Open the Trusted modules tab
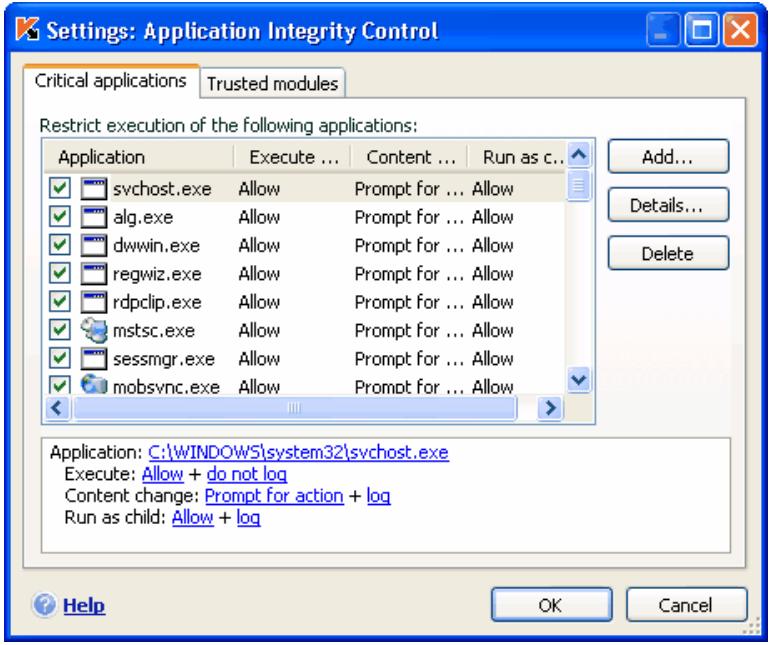 pyautogui.click(x=273, y=83)
